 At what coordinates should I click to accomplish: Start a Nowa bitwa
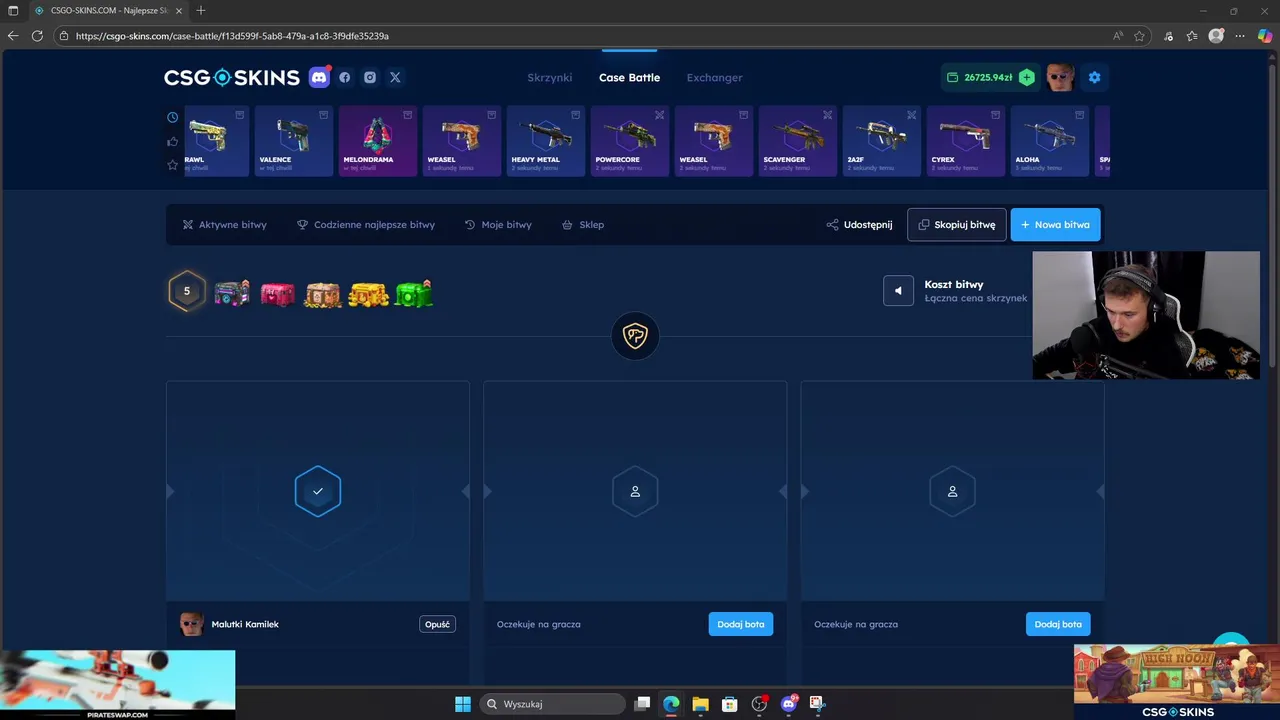[x=1056, y=225]
